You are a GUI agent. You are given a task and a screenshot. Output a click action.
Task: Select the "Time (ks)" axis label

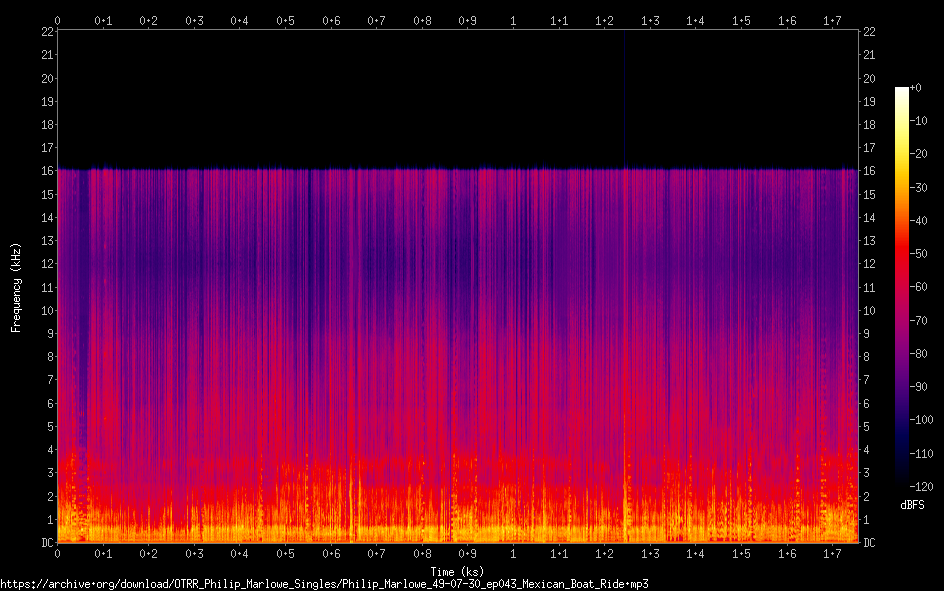[457, 571]
